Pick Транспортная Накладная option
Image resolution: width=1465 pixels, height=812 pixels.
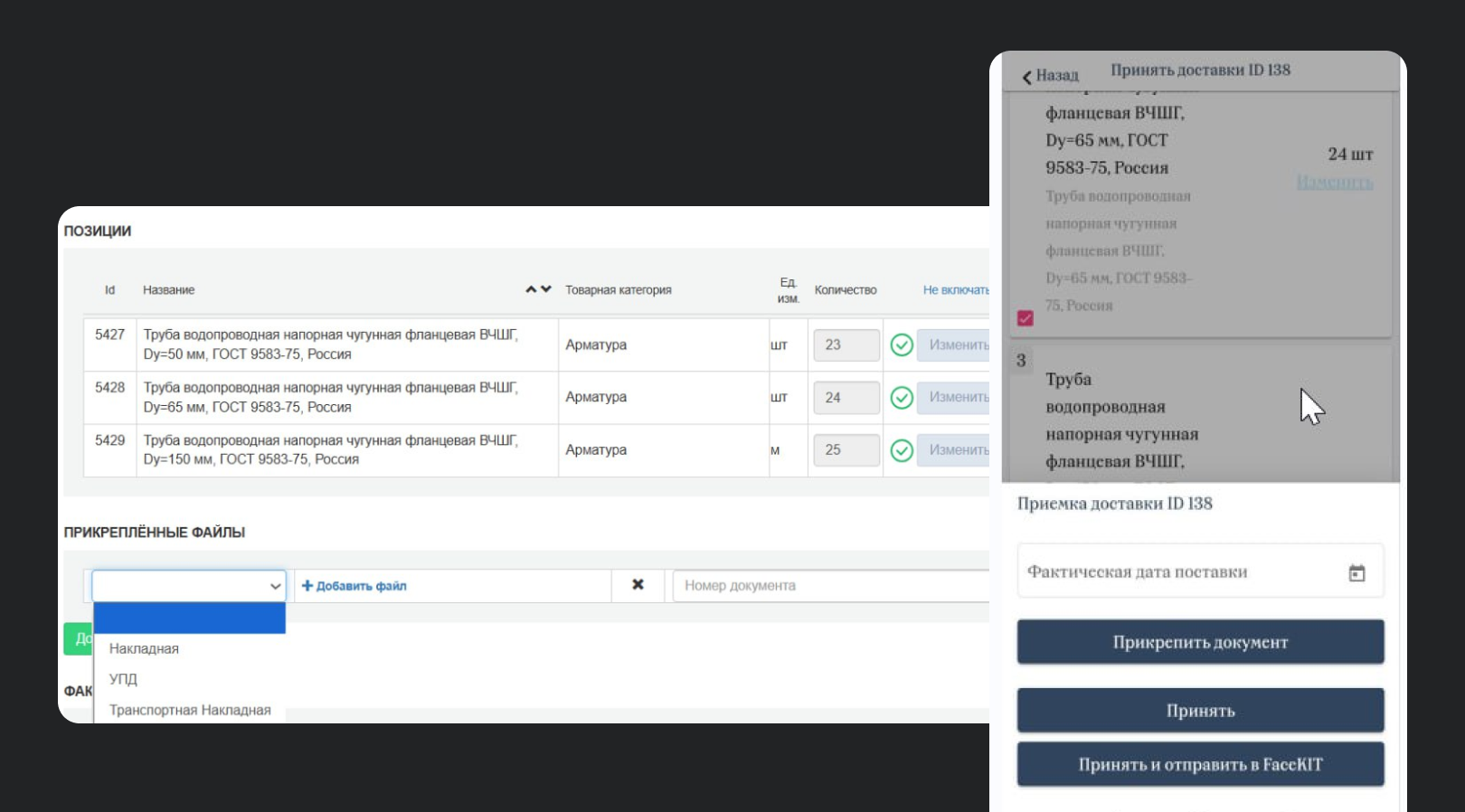click(x=190, y=710)
